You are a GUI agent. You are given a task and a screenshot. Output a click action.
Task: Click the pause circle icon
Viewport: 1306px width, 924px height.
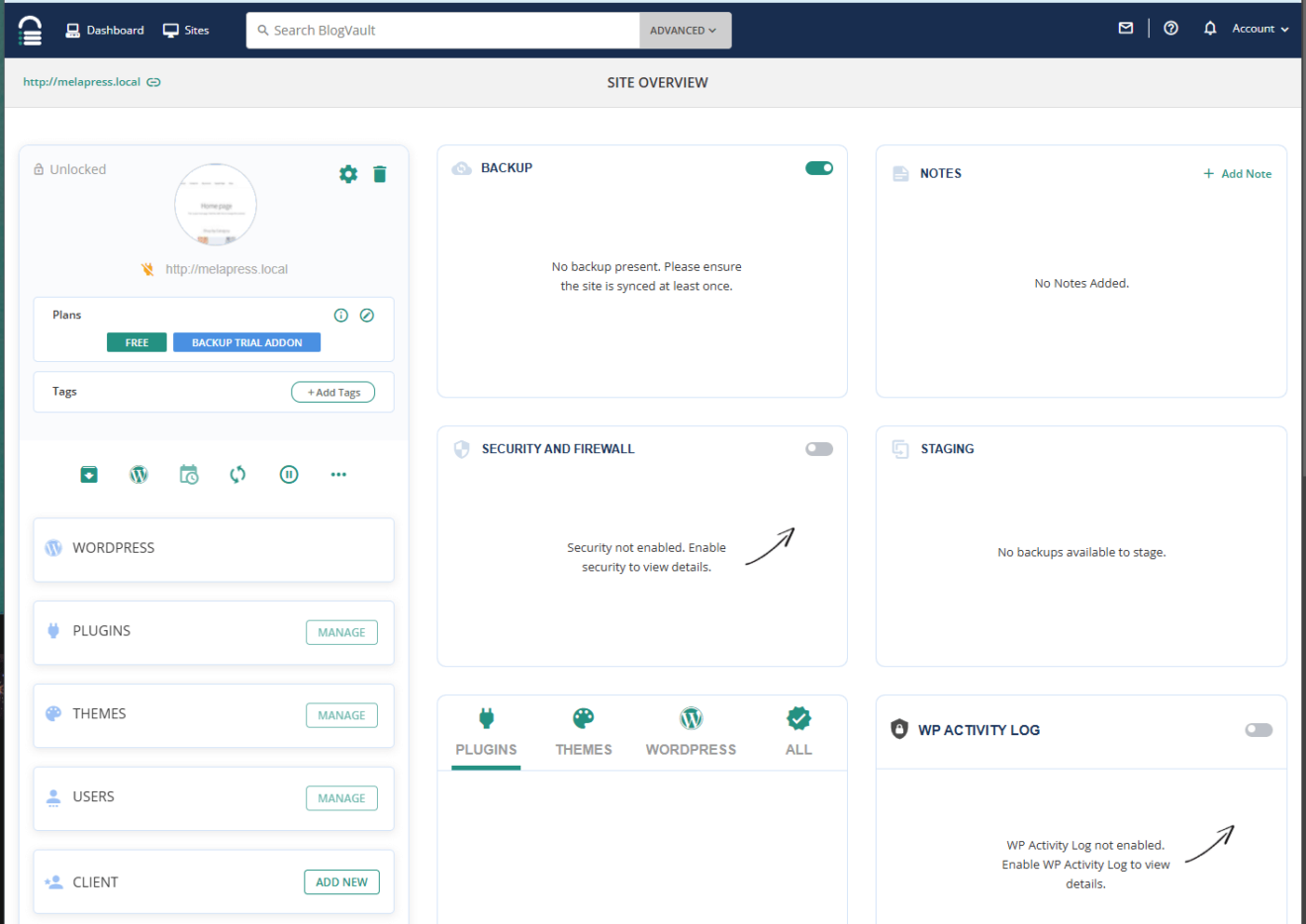[289, 475]
